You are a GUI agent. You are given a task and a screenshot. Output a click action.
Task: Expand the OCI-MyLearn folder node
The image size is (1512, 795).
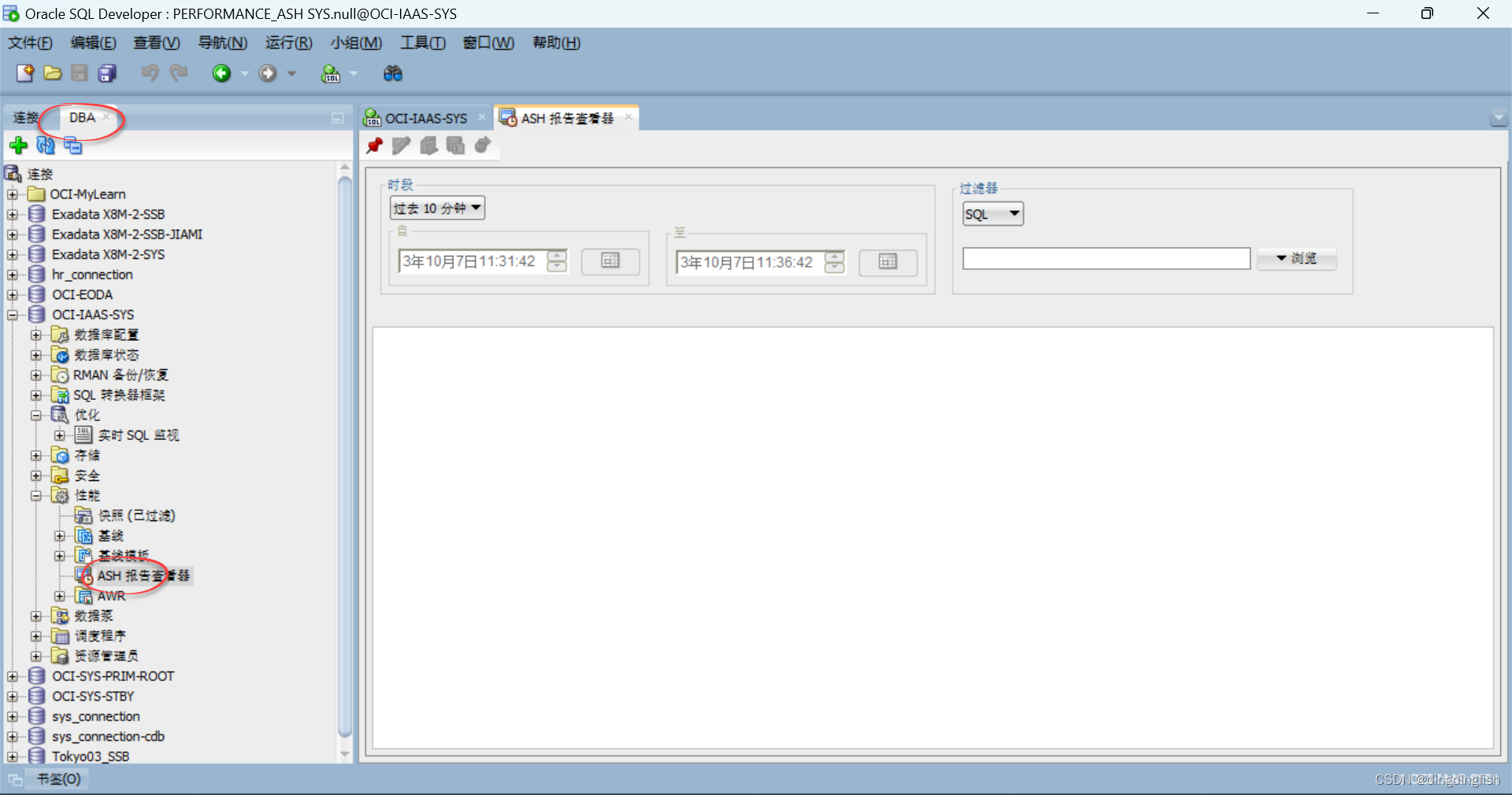pyautogui.click(x=13, y=194)
